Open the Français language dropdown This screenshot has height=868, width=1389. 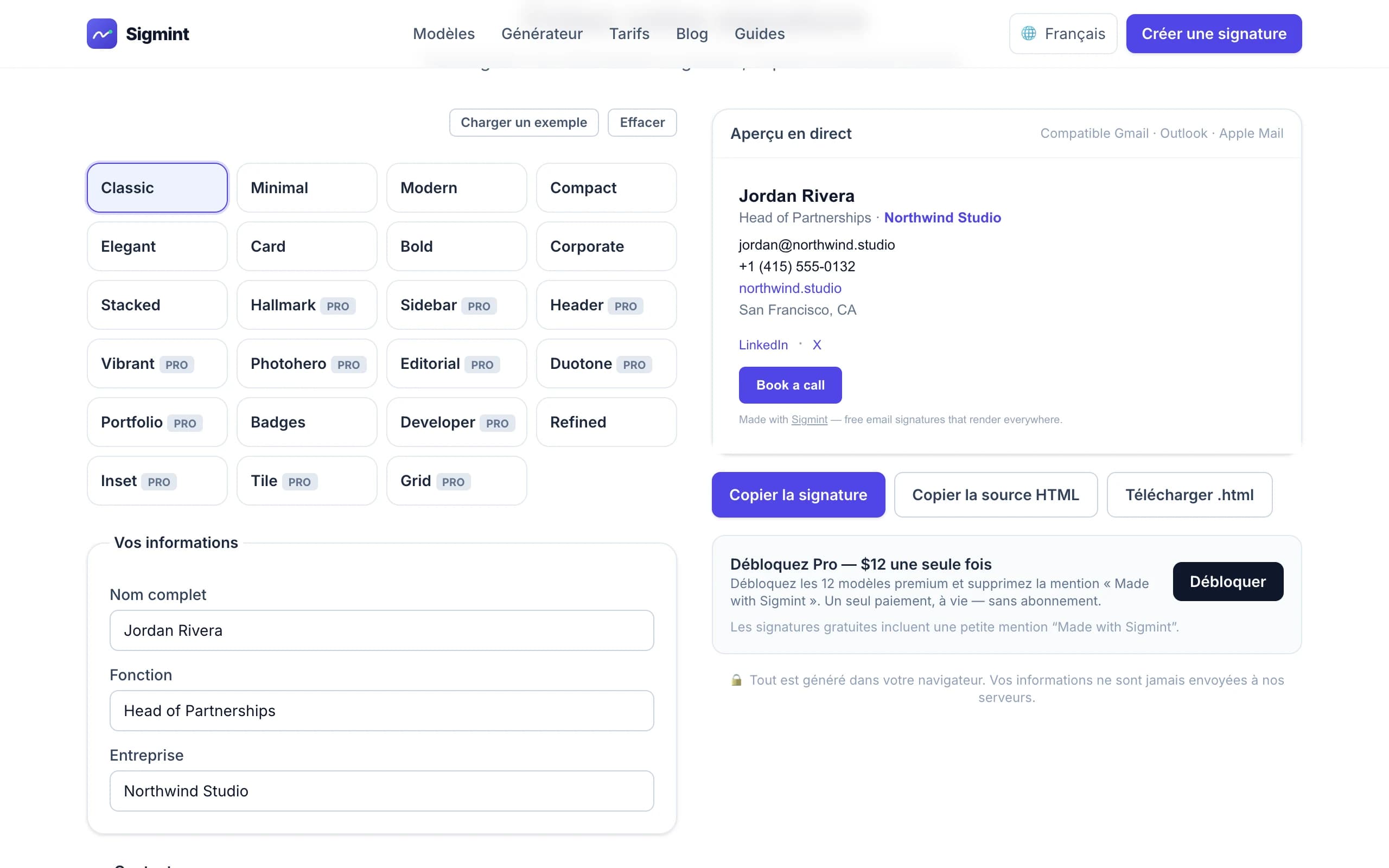1063,34
